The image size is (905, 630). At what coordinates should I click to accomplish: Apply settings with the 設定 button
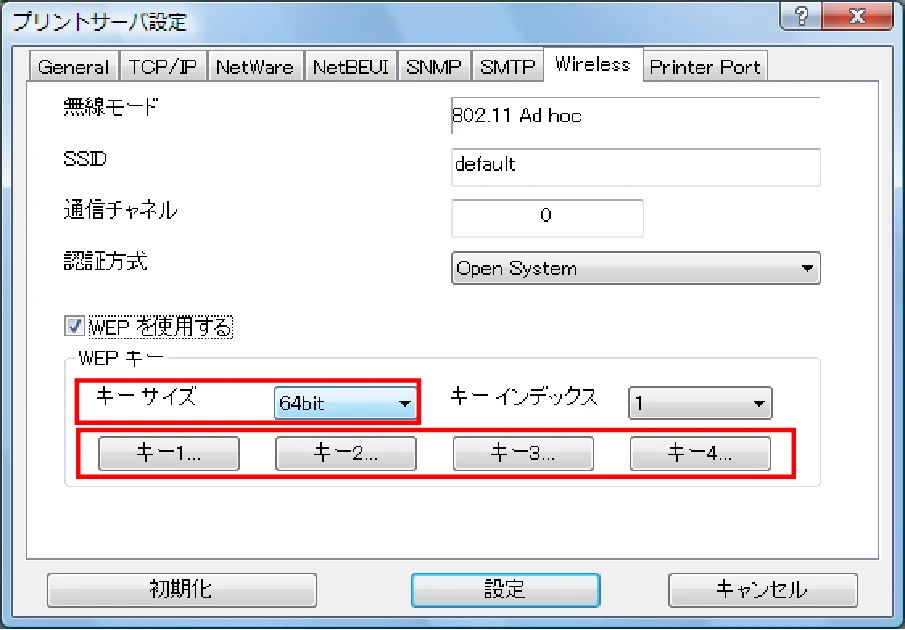[506, 590]
